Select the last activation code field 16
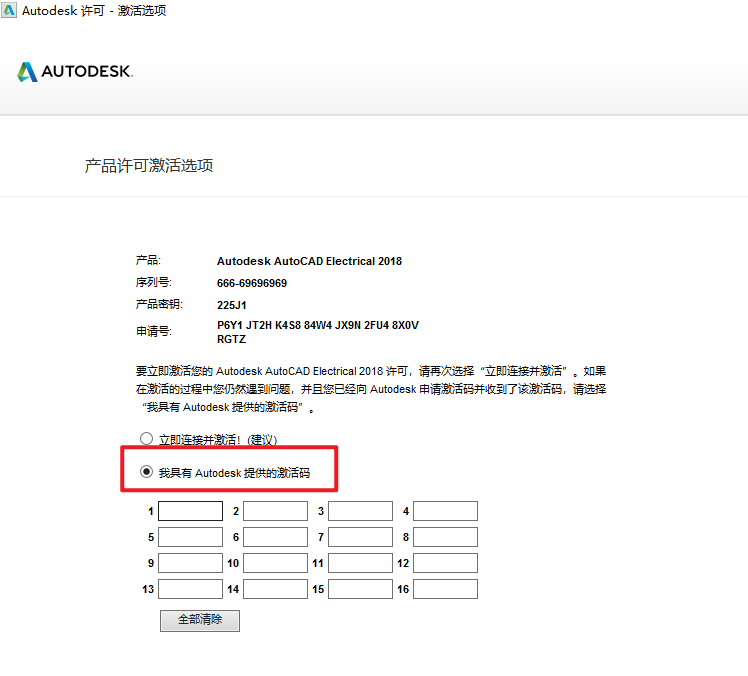The image size is (748, 676). 445,589
